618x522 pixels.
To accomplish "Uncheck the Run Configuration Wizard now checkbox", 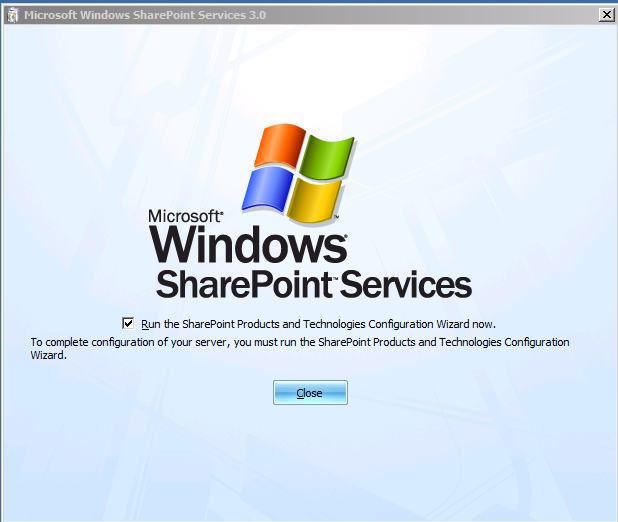I will (128, 323).
